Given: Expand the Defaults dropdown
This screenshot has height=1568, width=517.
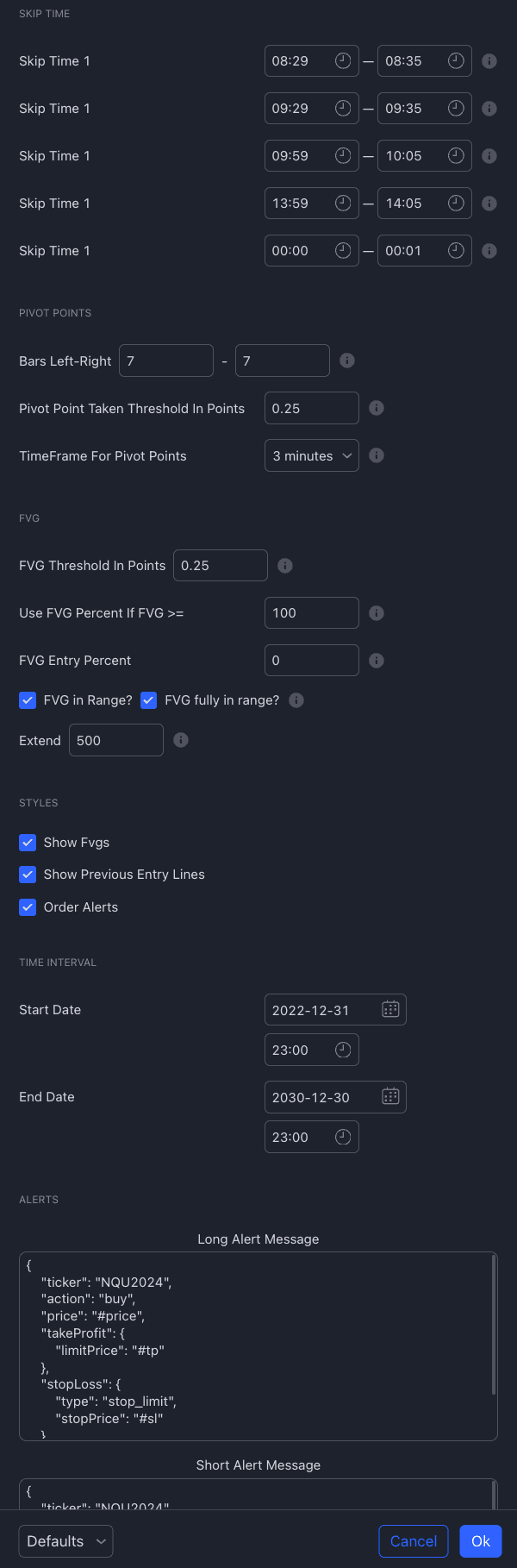Looking at the screenshot, I should coord(66,1541).
